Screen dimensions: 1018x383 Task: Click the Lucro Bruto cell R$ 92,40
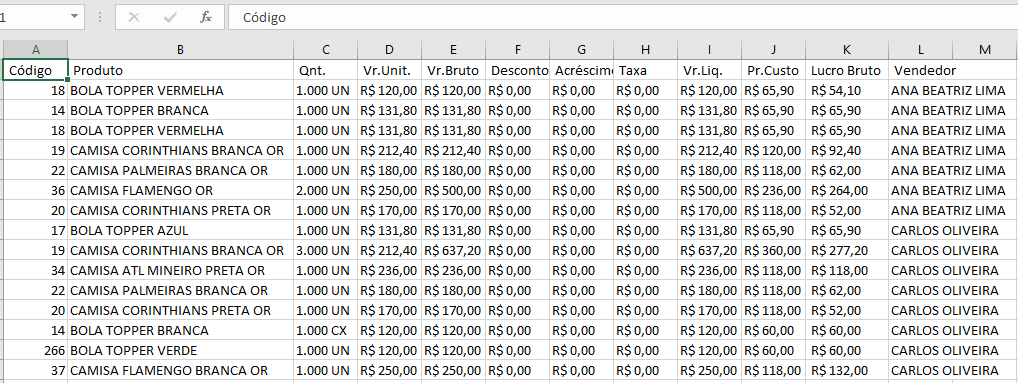click(x=847, y=151)
